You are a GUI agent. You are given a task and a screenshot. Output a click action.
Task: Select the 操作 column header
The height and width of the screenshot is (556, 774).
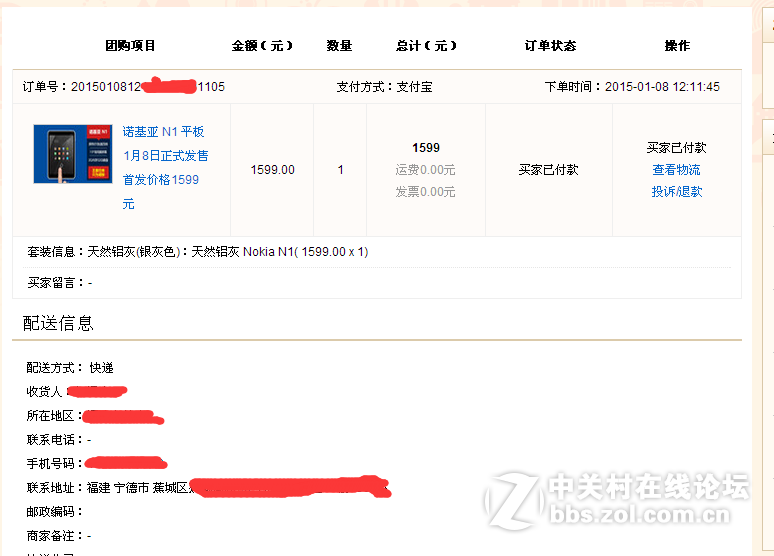[x=677, y=46]
